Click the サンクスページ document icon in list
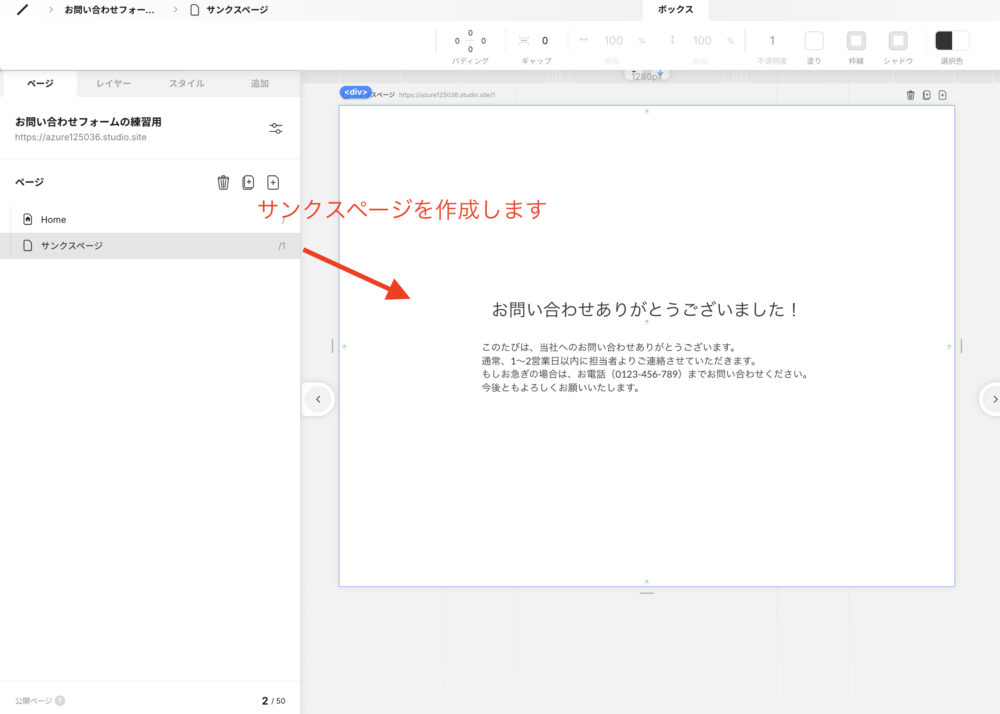This screenshot has width=1000, height=714. (x=27, y=245)
